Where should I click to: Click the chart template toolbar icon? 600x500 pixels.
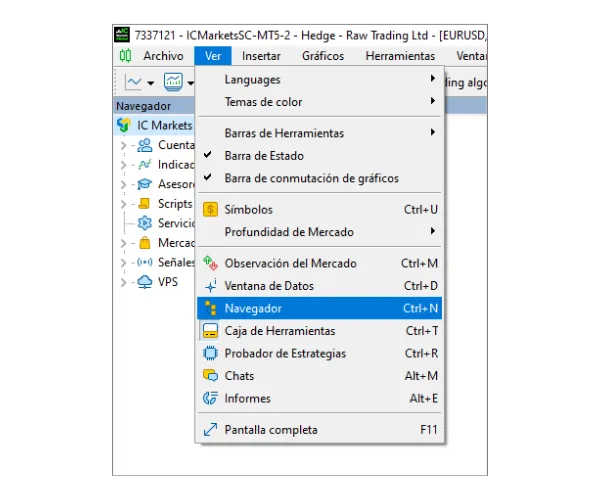coord(173,82)
